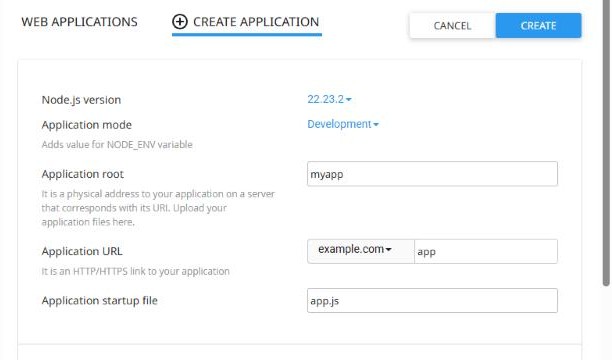The width and height of the screenshot is (612, 360).
Task: Focus the Application URL path field
Action: pyautogui.click(x=486, y=251)
